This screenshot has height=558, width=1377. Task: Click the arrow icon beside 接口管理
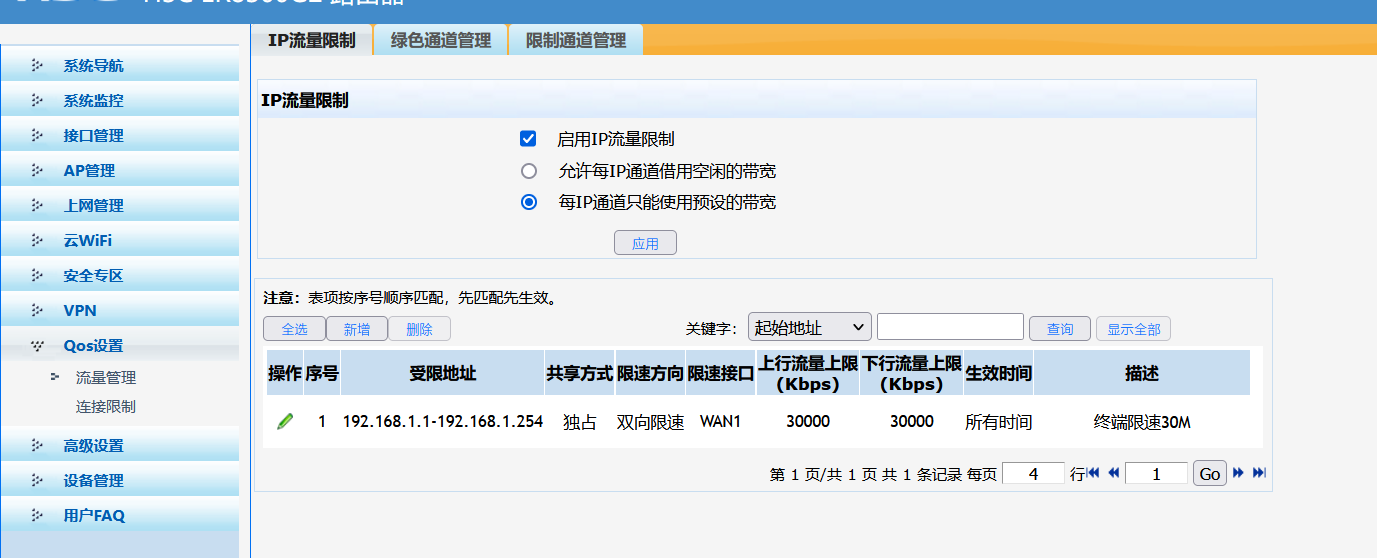pyautogui.click(x=37, y=136)
